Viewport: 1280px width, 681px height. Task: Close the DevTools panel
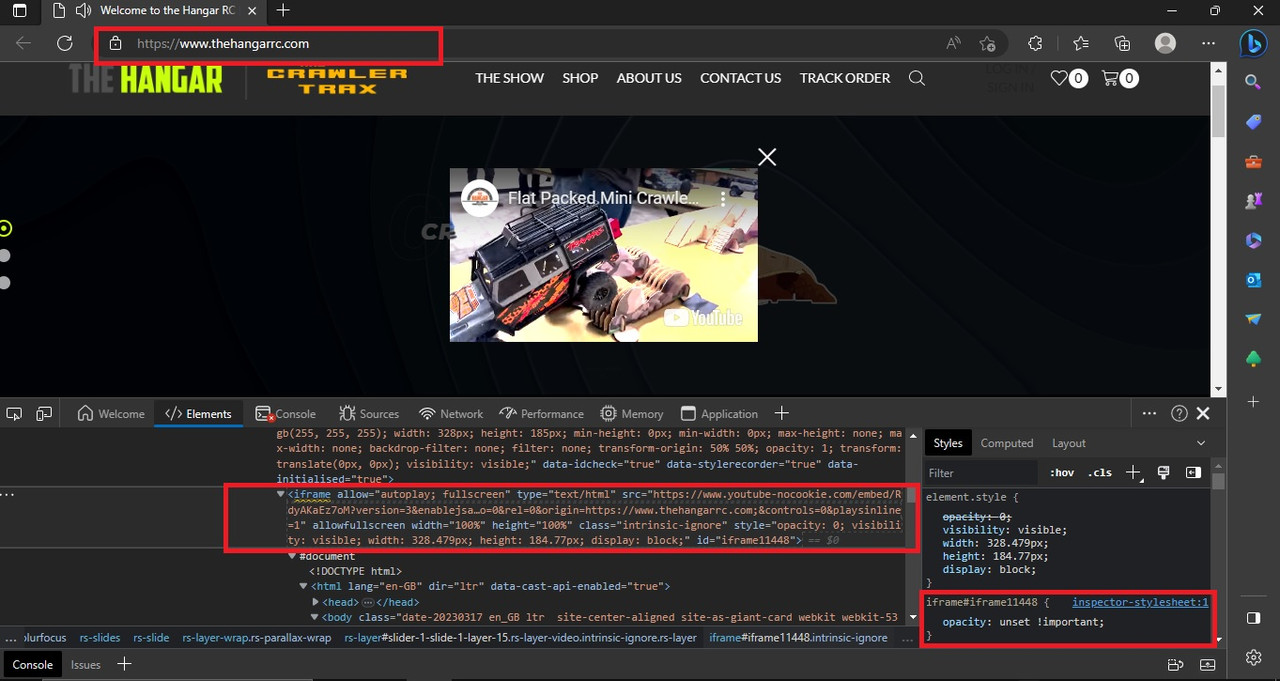pyautogui.click(x=1203, y=413)
